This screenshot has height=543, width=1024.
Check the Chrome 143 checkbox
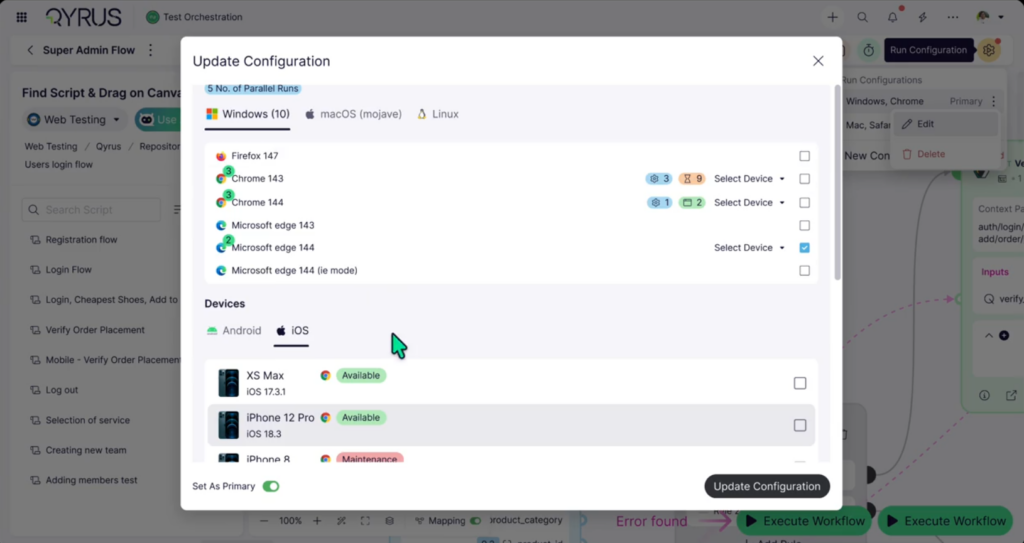[x=805, y=178]
